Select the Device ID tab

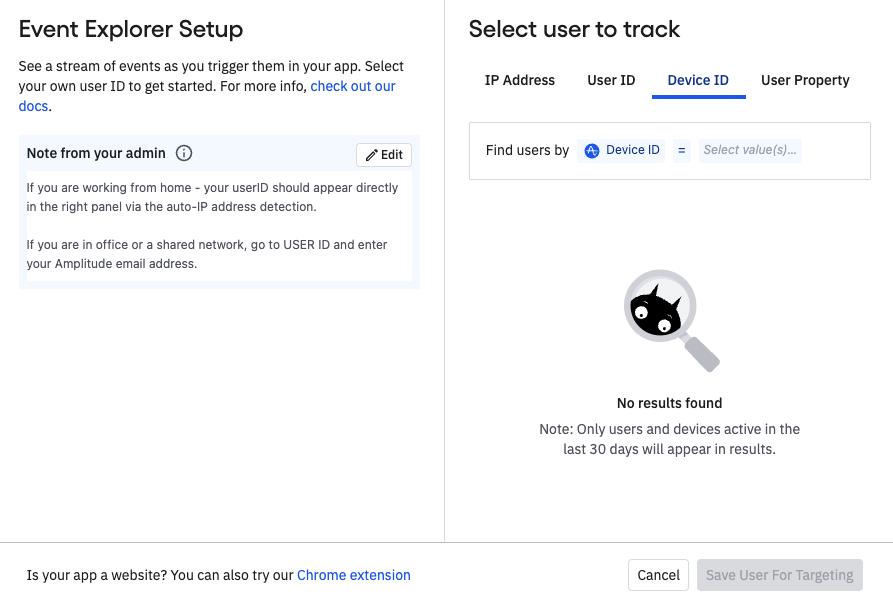698,80
